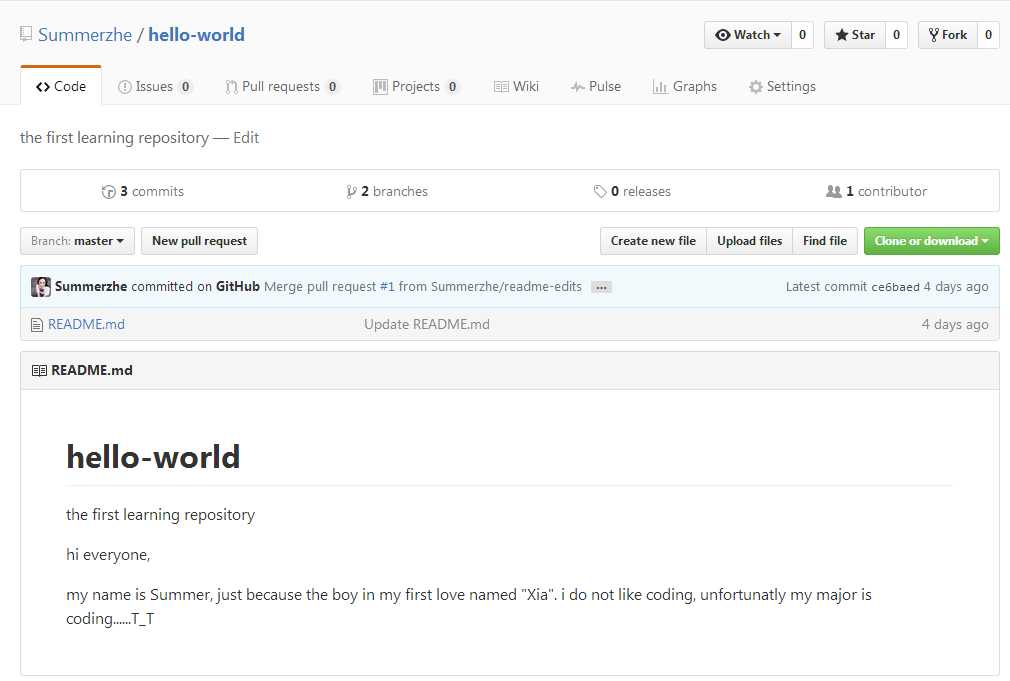The image size is (1010, 681).
Task: Click the Graphs tab bar chart icon
Action: click(x=660, y=87)
